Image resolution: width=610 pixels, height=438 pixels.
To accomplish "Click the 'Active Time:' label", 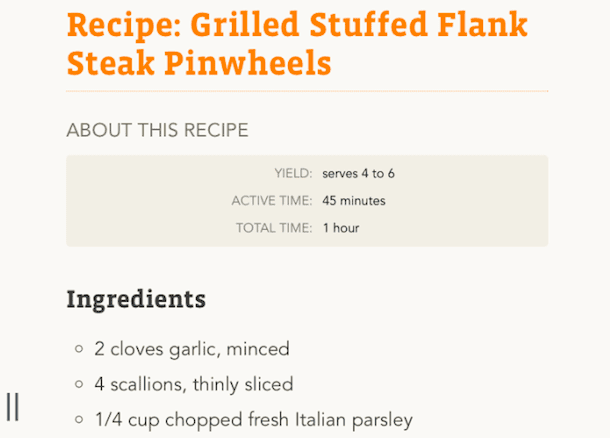I will click(272, 201).
